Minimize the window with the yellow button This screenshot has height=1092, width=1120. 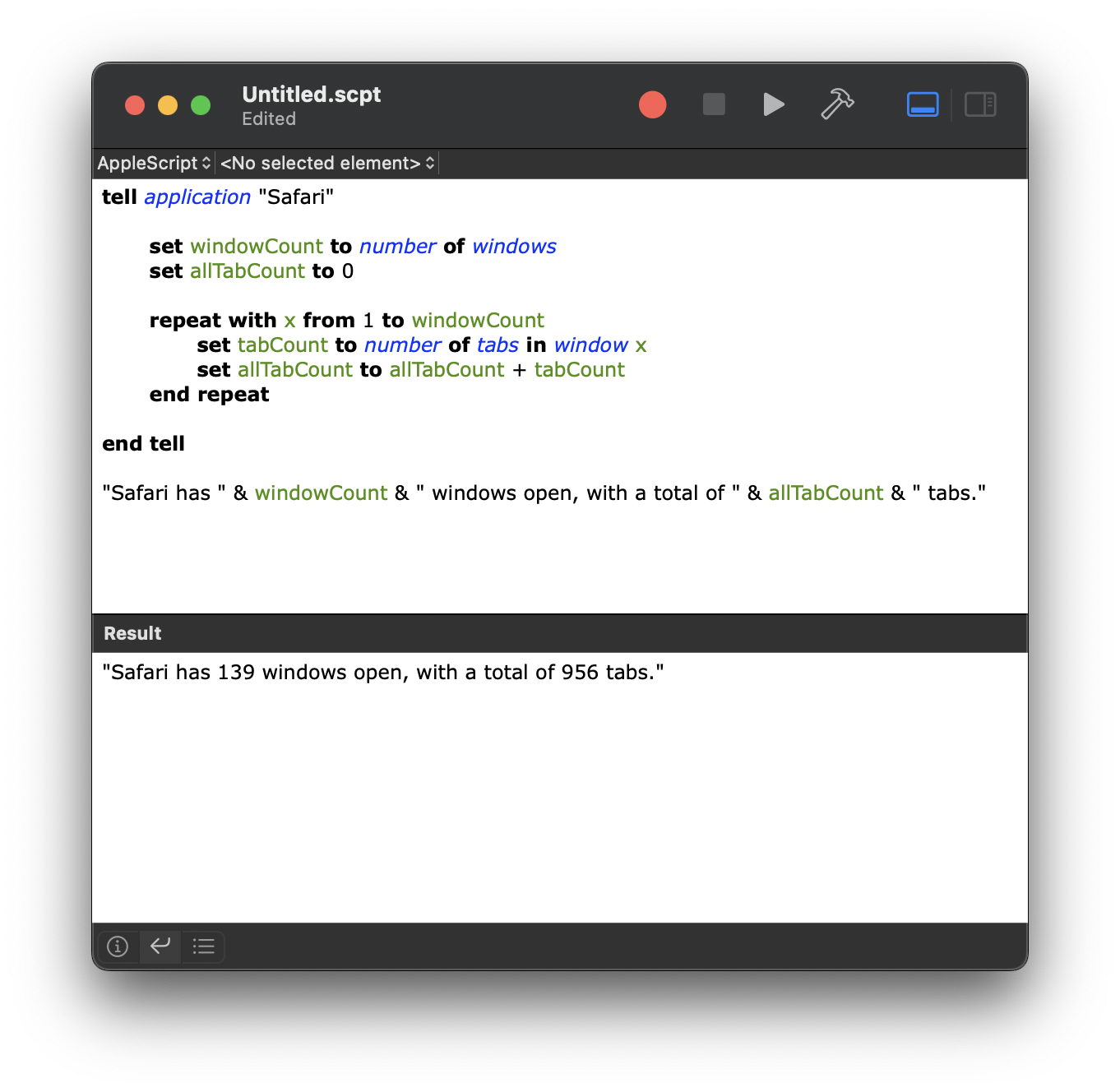(168, 105)
